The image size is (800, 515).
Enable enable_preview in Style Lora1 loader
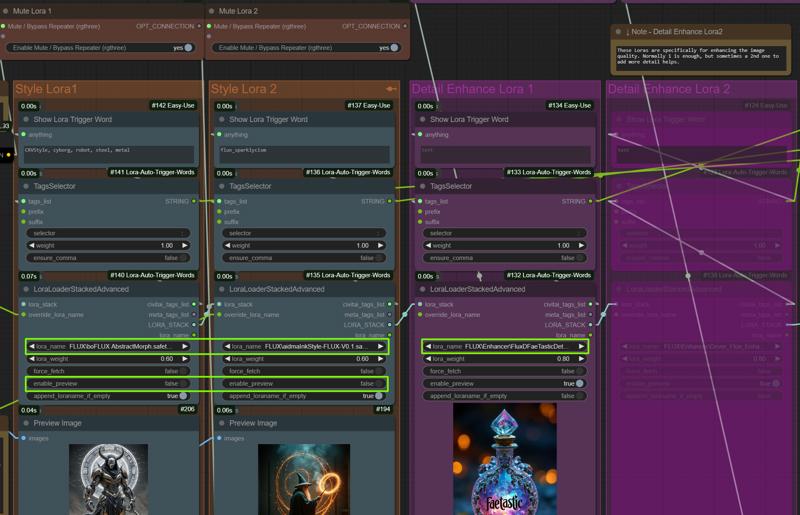coord(108,383)
